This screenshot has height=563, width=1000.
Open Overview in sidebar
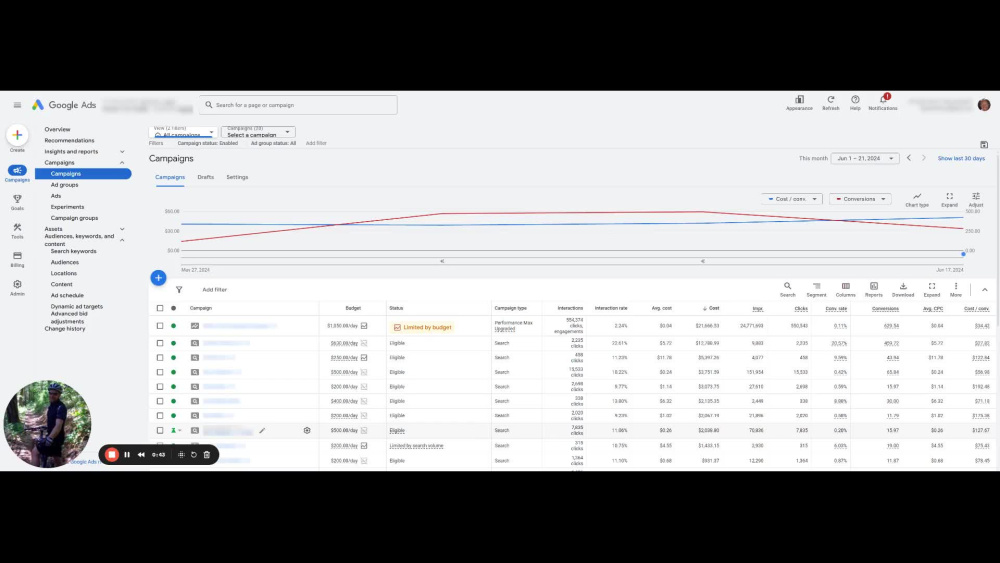click(57, 129)
